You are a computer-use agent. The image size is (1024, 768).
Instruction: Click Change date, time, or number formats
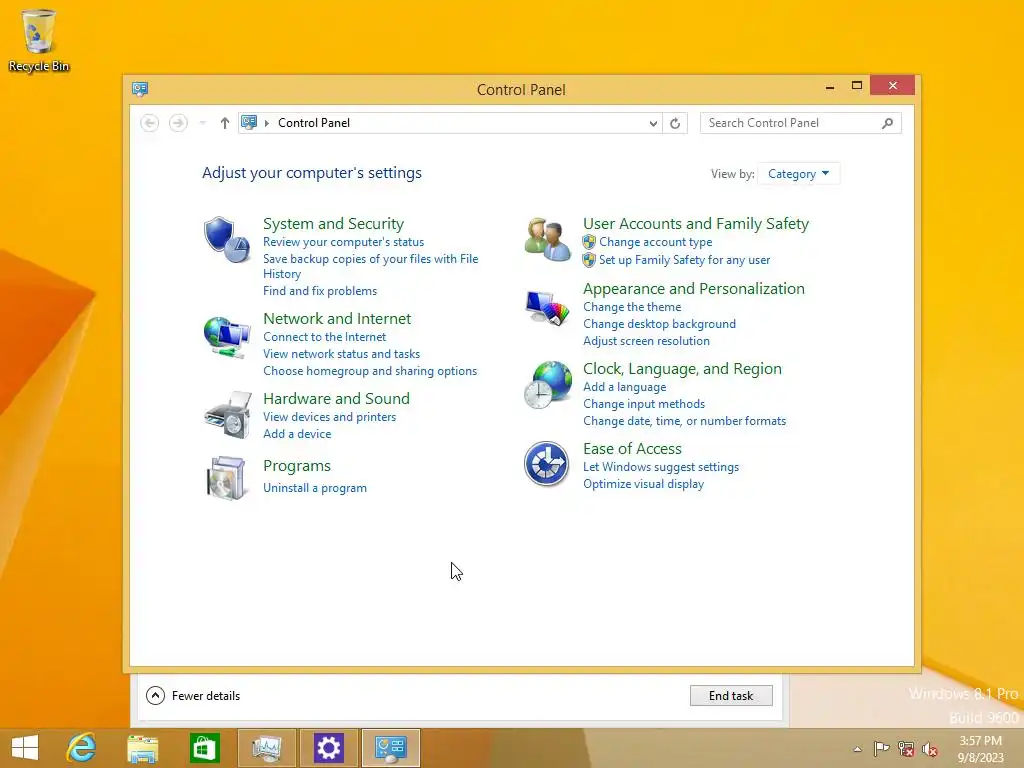tap(684, 421)
